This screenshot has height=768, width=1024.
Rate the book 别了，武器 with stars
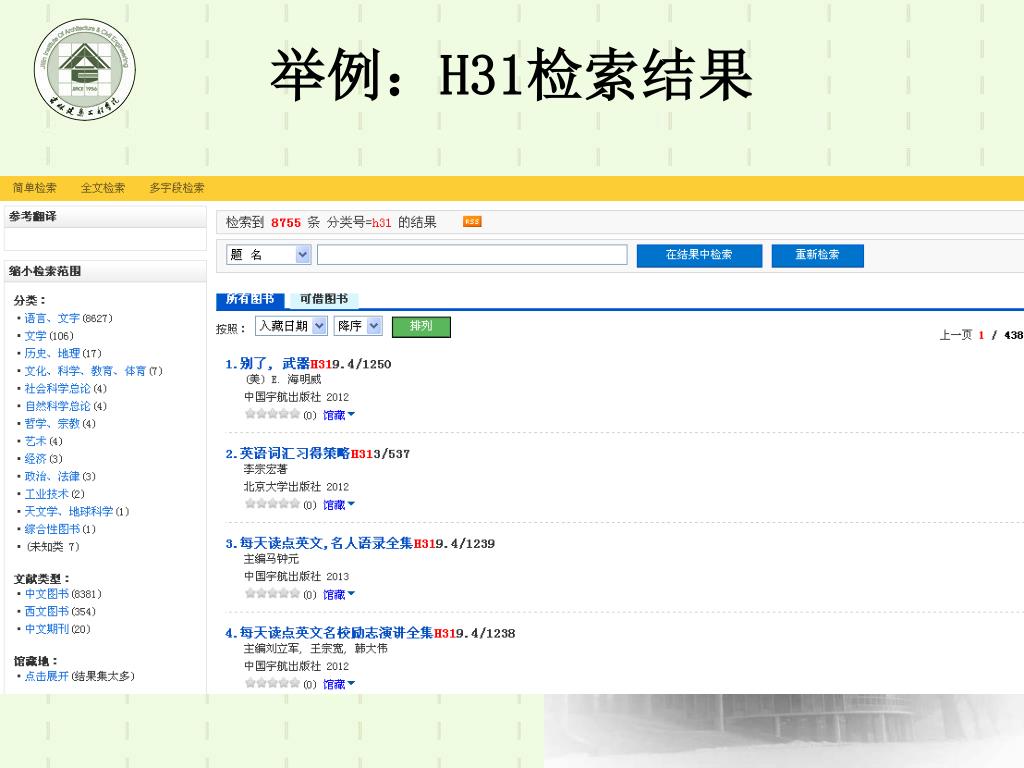pyautogui.click(x=272, y=414)
